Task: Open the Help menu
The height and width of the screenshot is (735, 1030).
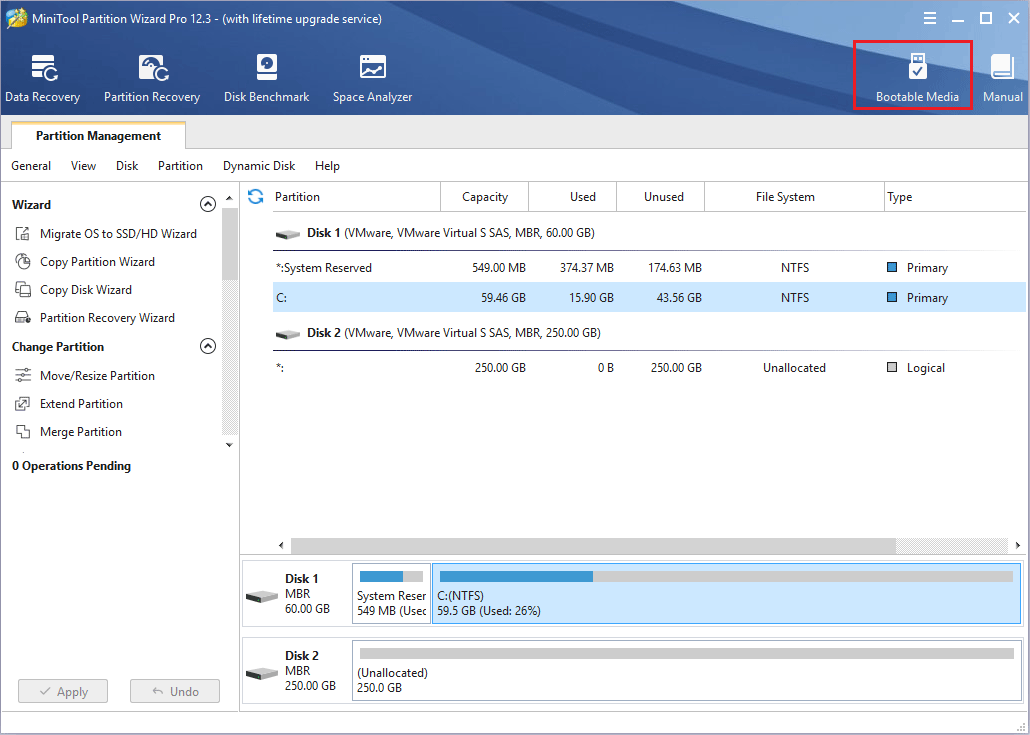Action: tap(327, 166)
